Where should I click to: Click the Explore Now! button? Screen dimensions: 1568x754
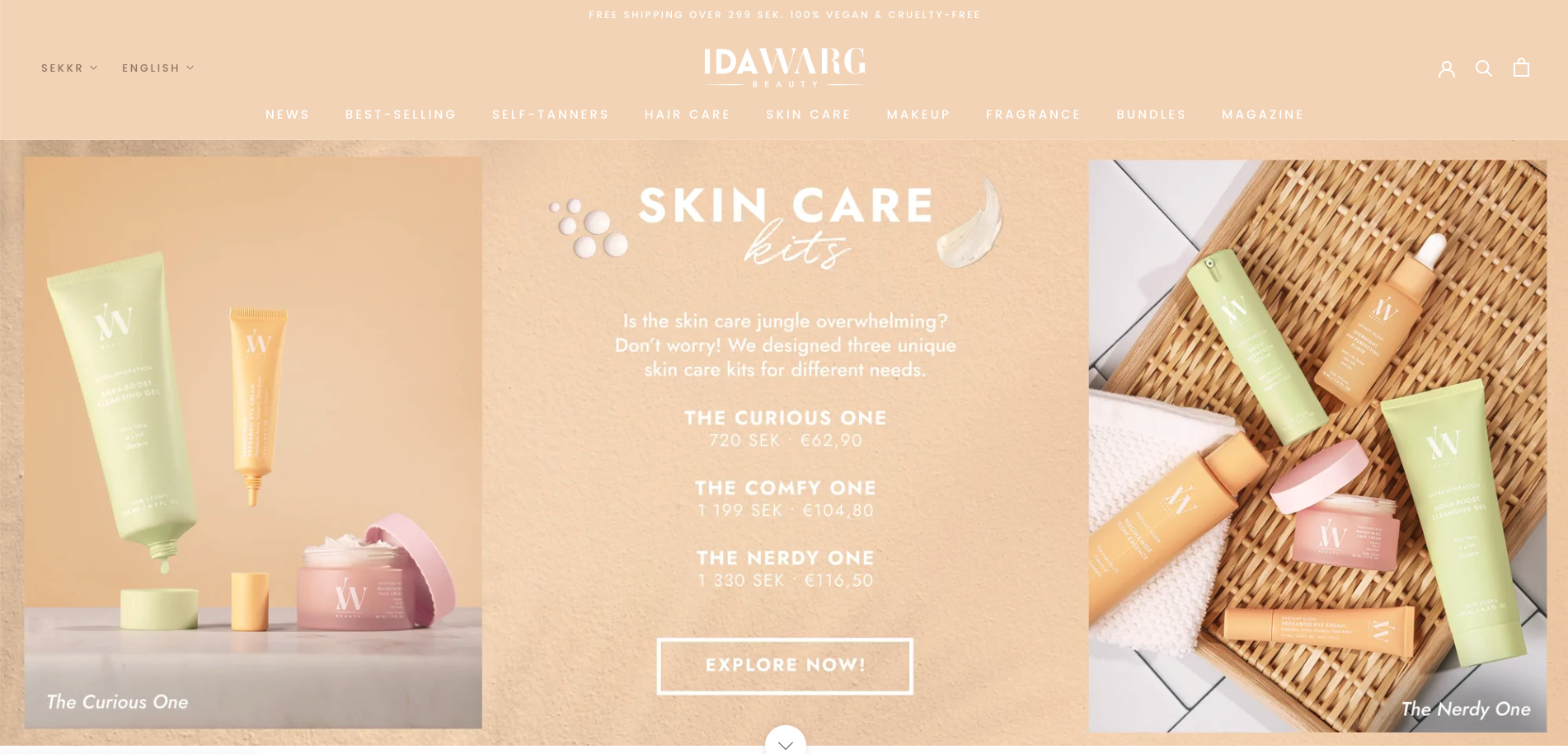pyautogui.click(x=785, y=666)
